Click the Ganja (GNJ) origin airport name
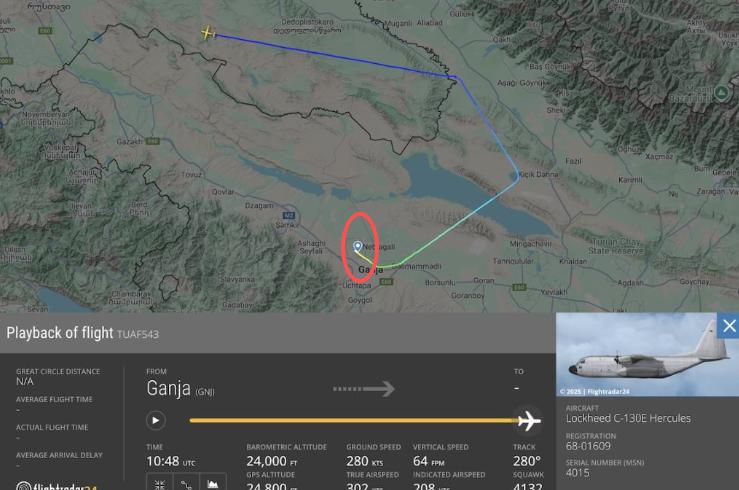The image size is (739, 490). pyautogui.click(x=180, y=389)
